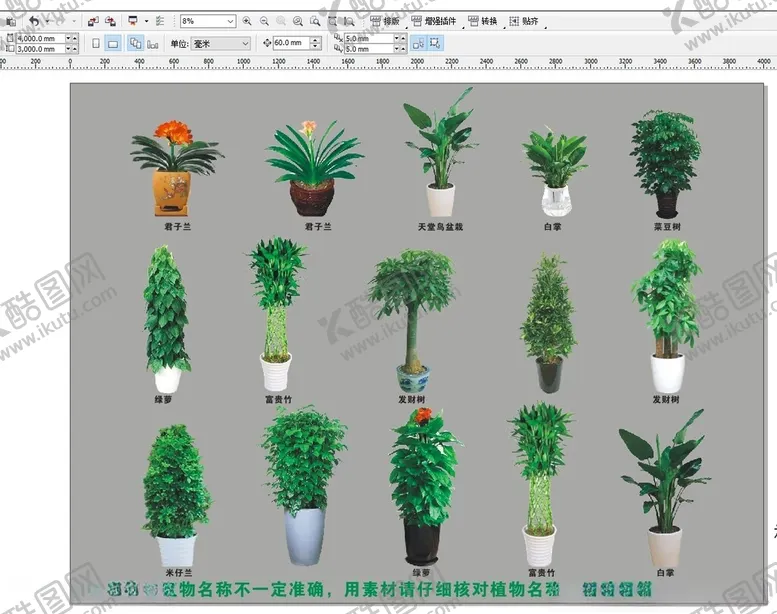The width and height of the screenshot is (777, 614).
Task: Click the 1000 mark on horizontal ruler
Action: (x=243, y=61)
